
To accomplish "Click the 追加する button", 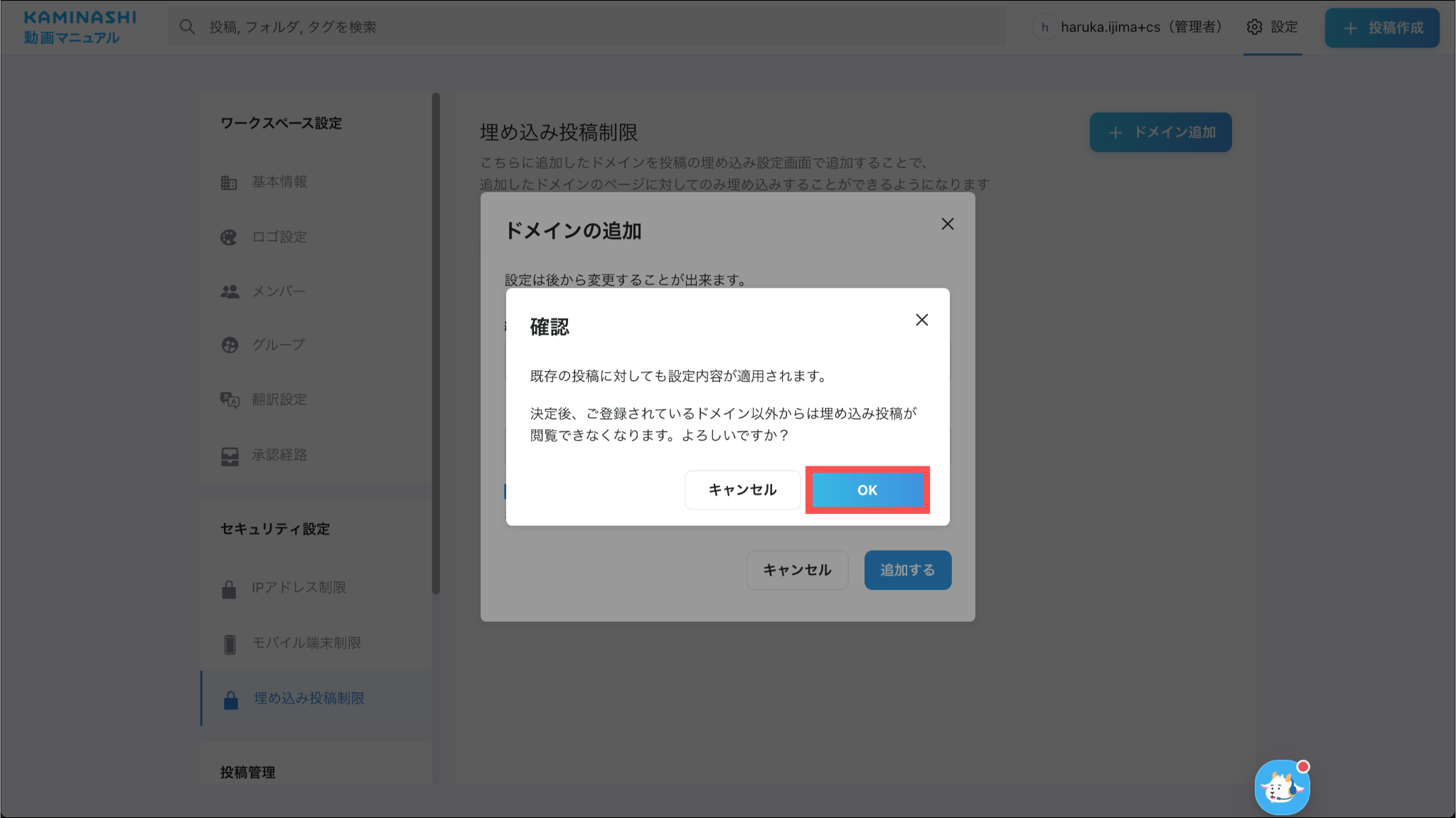I will point(907,570).
